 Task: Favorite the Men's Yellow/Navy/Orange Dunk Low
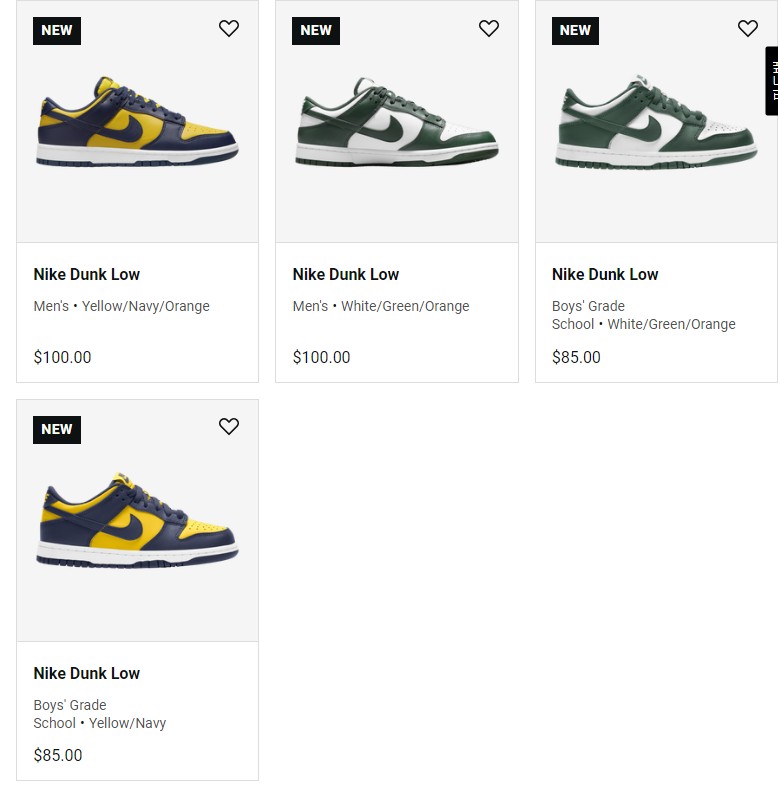[228, 28]
